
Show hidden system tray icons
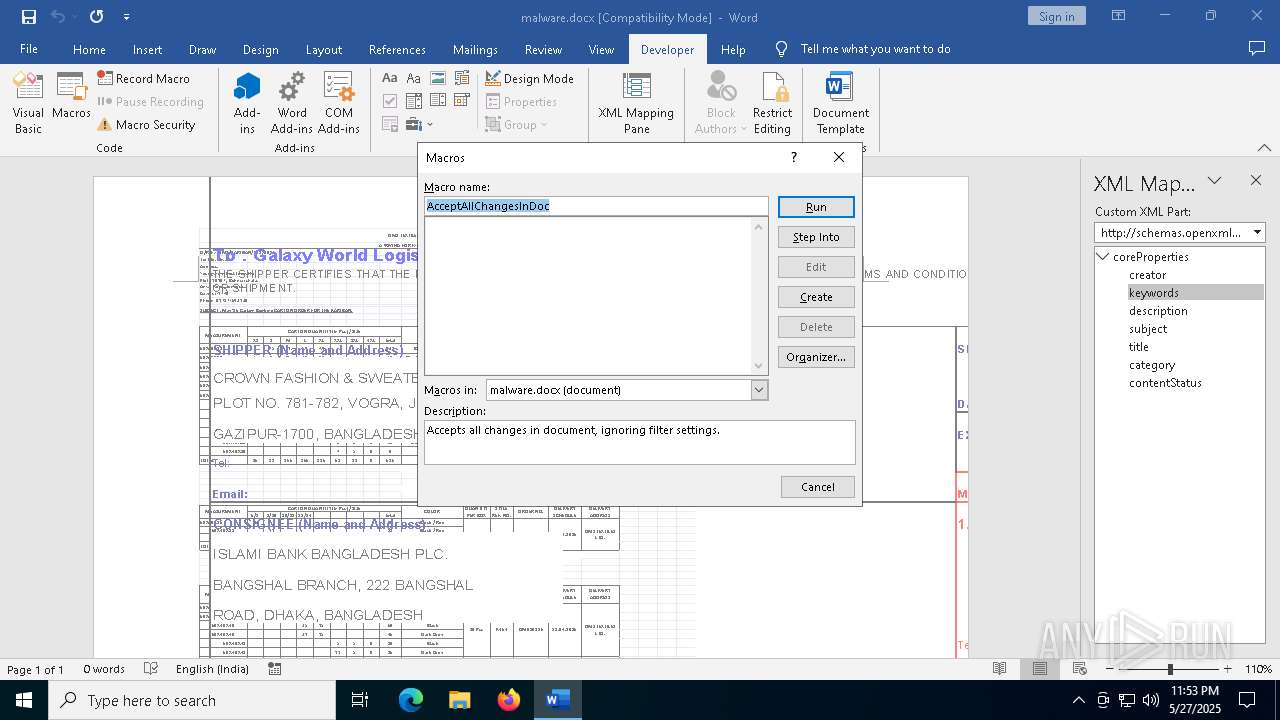pyautogui.click(x=1078, y=700)
